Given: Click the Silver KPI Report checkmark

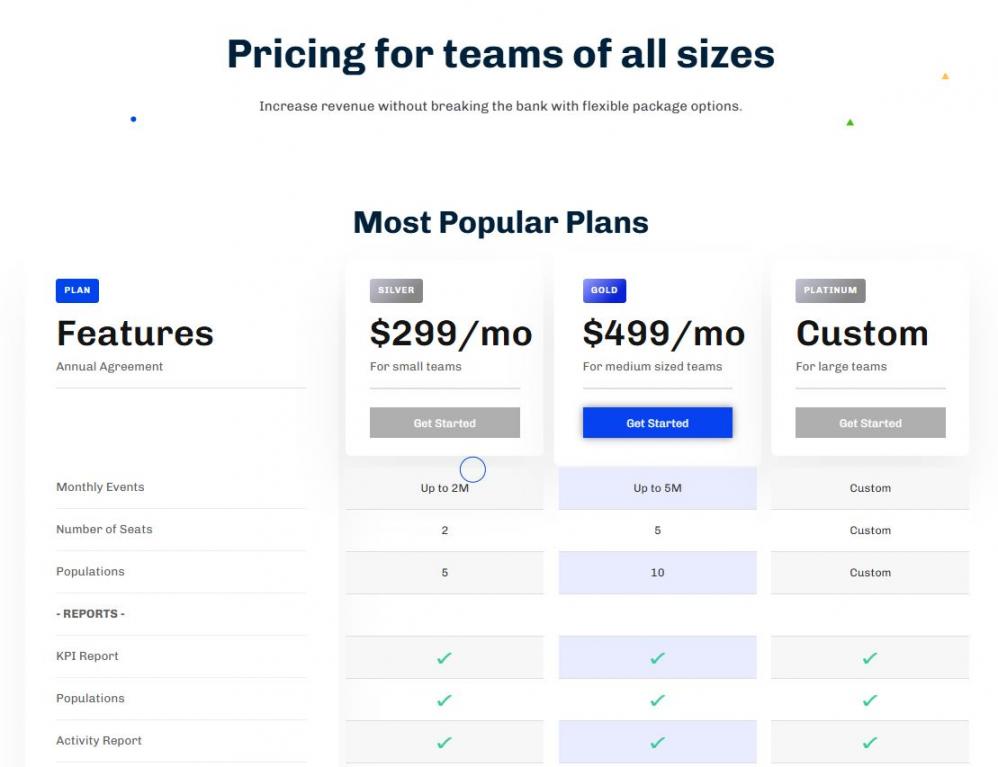Looking at the screenshot, I should [x=445, y=658].
